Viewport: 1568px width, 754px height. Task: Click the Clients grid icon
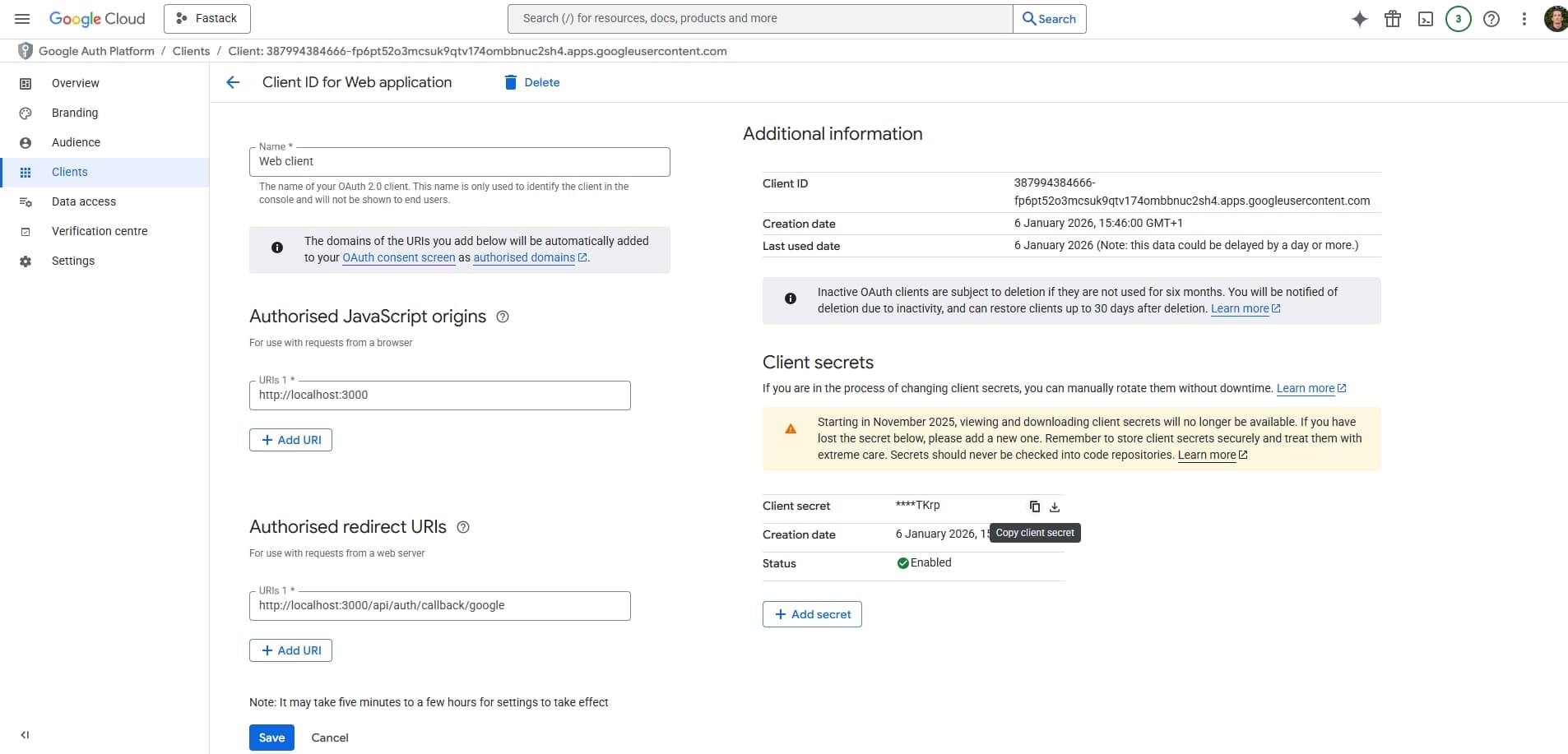pyautogui.click(x=26, y=173)
